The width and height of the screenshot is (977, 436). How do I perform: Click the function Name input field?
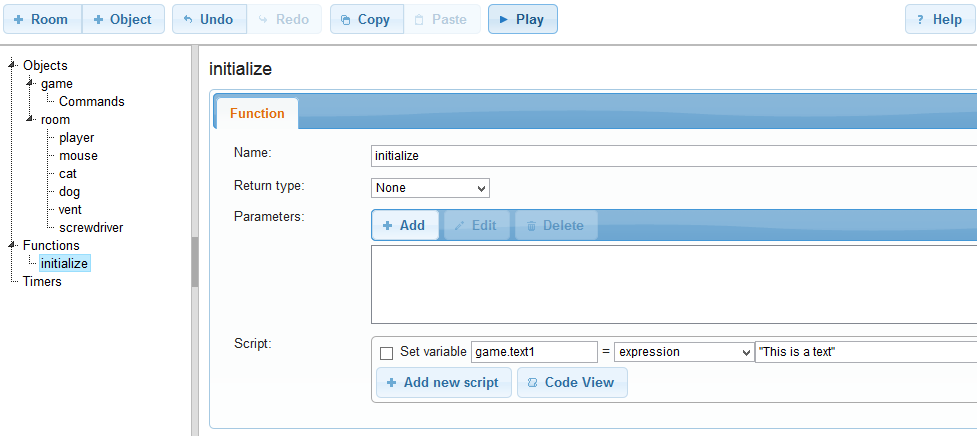click(670, 156)
